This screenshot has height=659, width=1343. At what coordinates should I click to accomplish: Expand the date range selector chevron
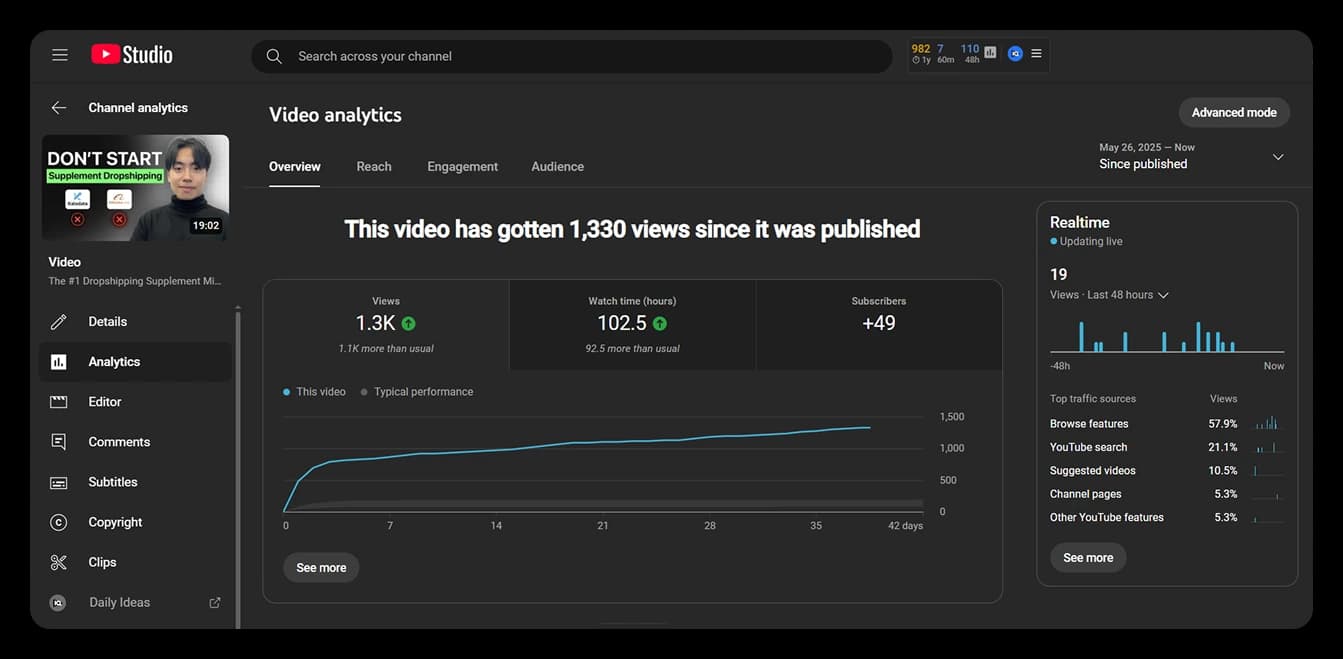click(x=1278, y=156)
